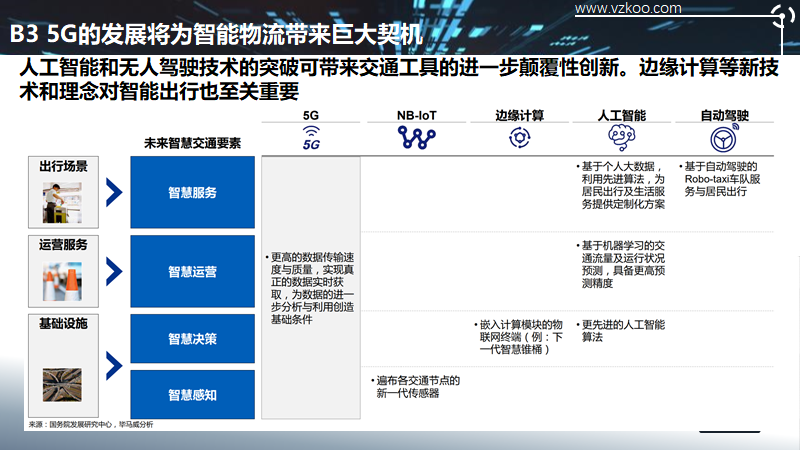Image resolution: width=800 pixels, height=450 pixels.
Task: Click the grey 5G description column
Action: click(311, 288)
